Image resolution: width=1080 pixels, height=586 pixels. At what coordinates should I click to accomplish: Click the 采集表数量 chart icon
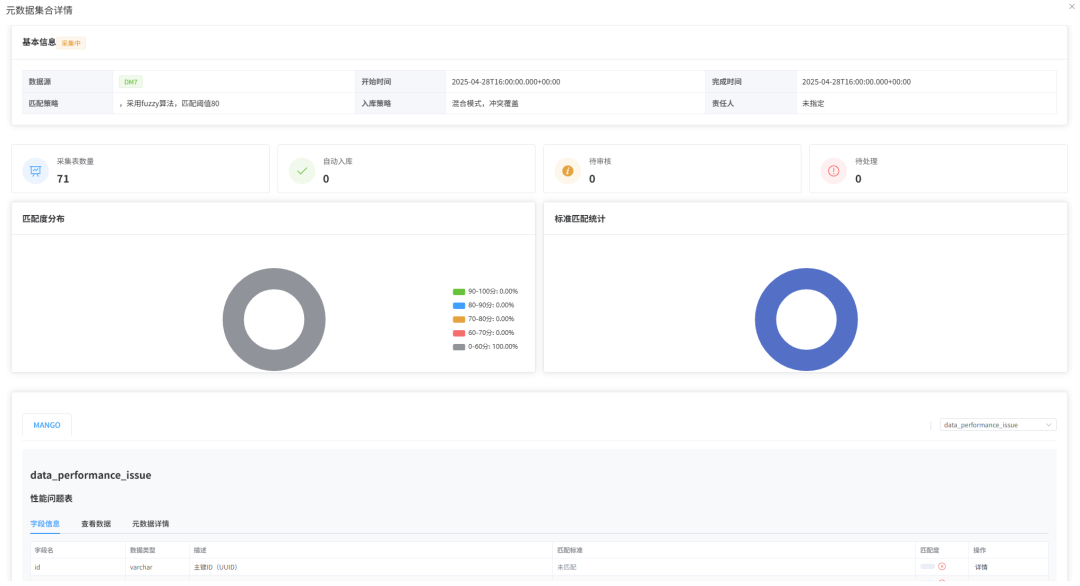[36, 171]
